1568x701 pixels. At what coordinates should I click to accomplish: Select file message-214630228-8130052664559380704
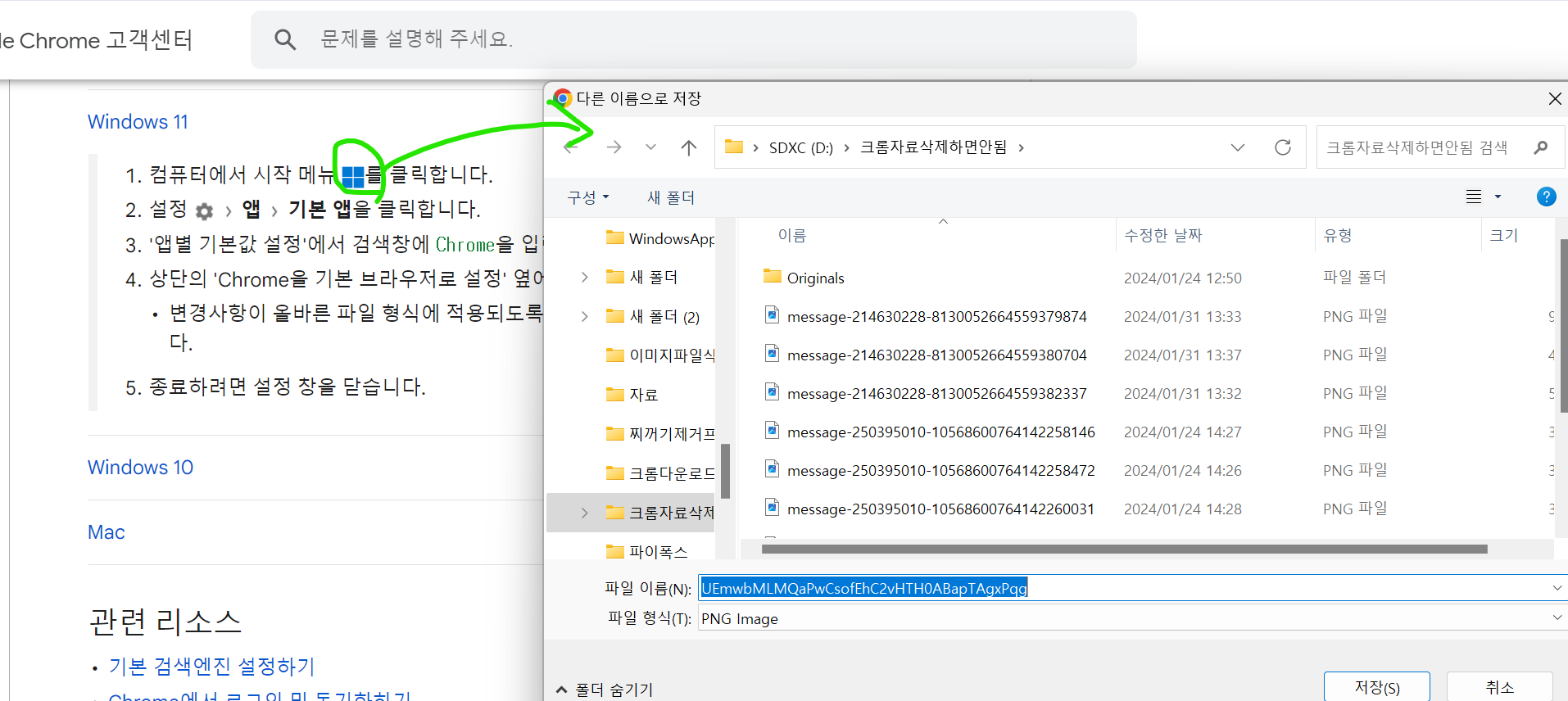tap(936, 355)
